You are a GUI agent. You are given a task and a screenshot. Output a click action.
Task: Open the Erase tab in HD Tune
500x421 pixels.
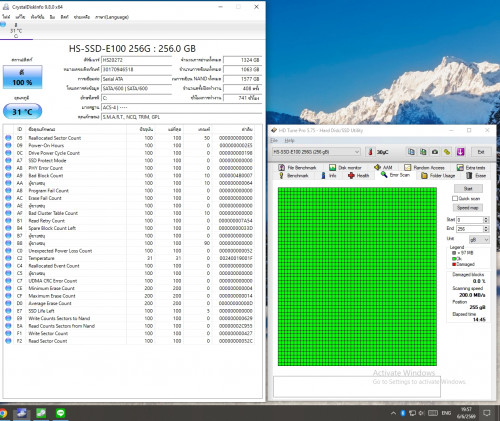tap(476, 175)
